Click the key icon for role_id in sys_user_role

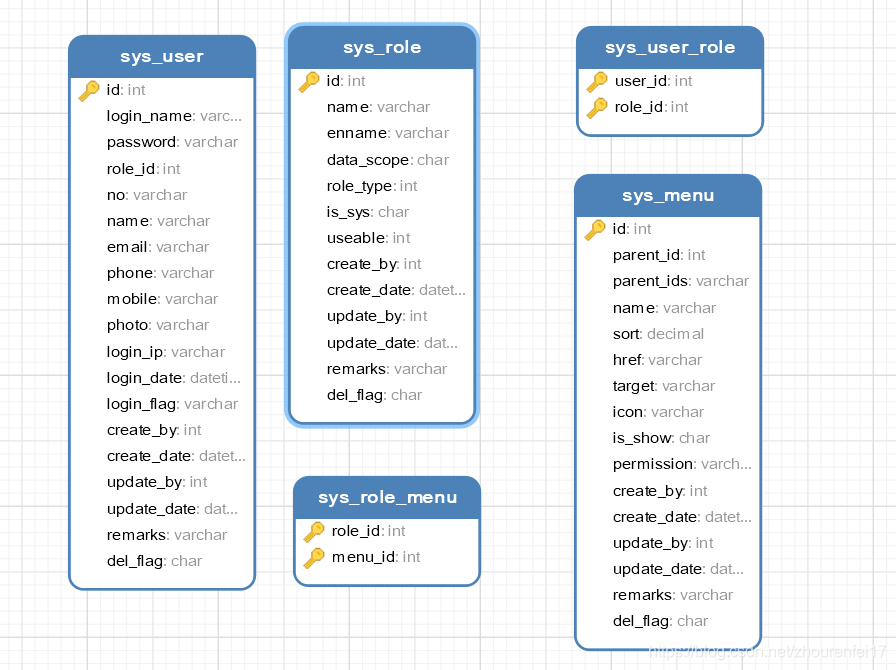tap(597, 106)
